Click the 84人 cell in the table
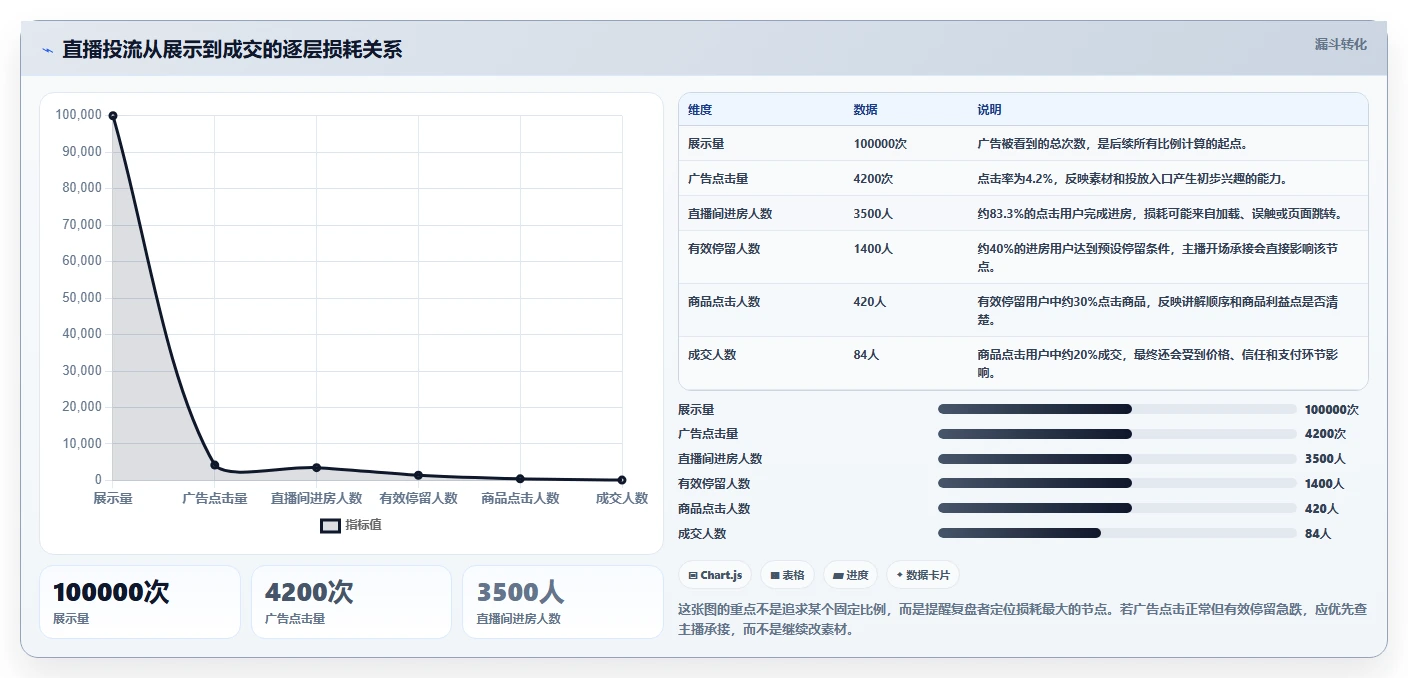 click(x=867, y=355)
